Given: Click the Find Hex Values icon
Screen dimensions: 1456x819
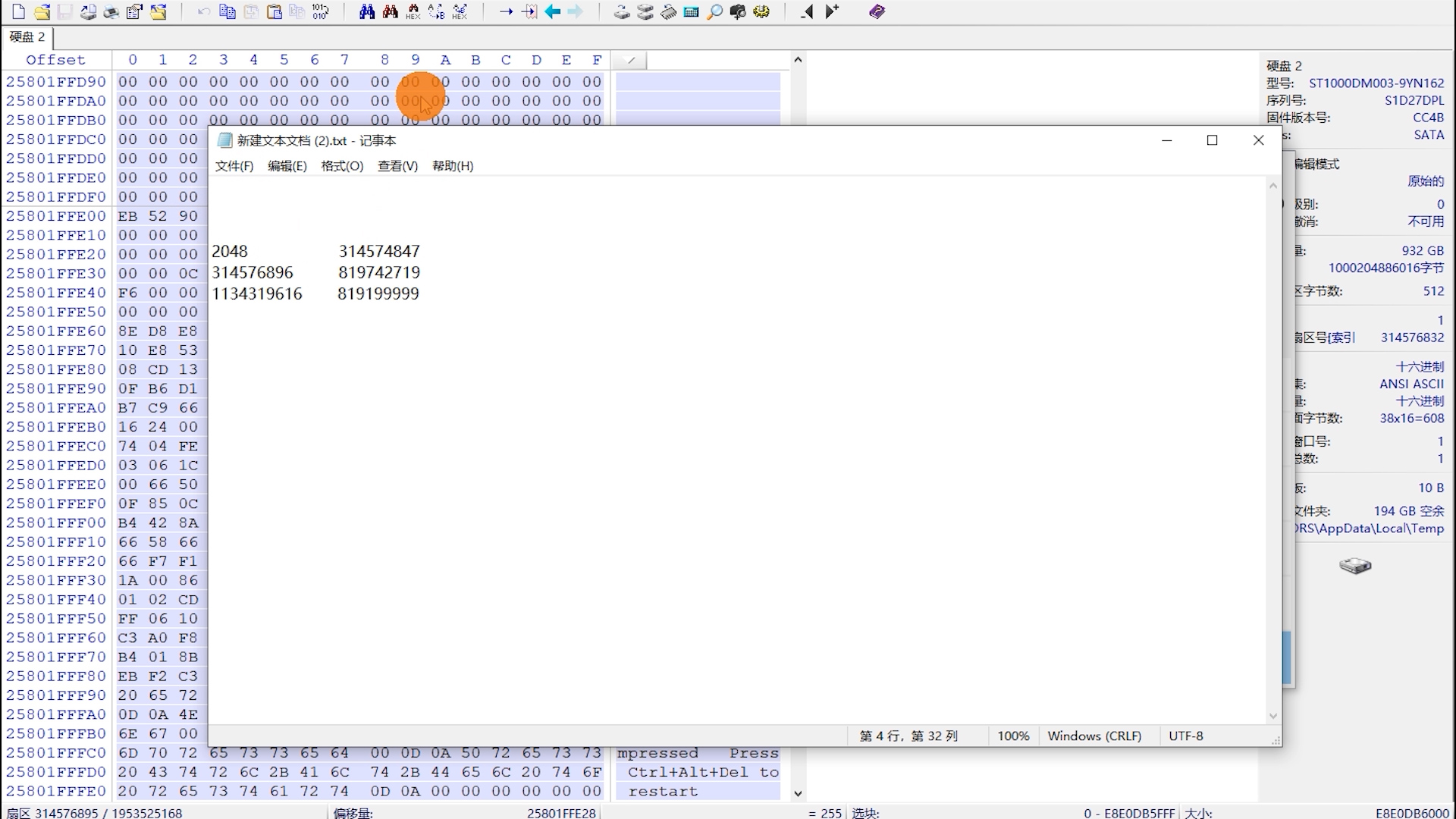Looking at the screenshot, I should 413,11.
